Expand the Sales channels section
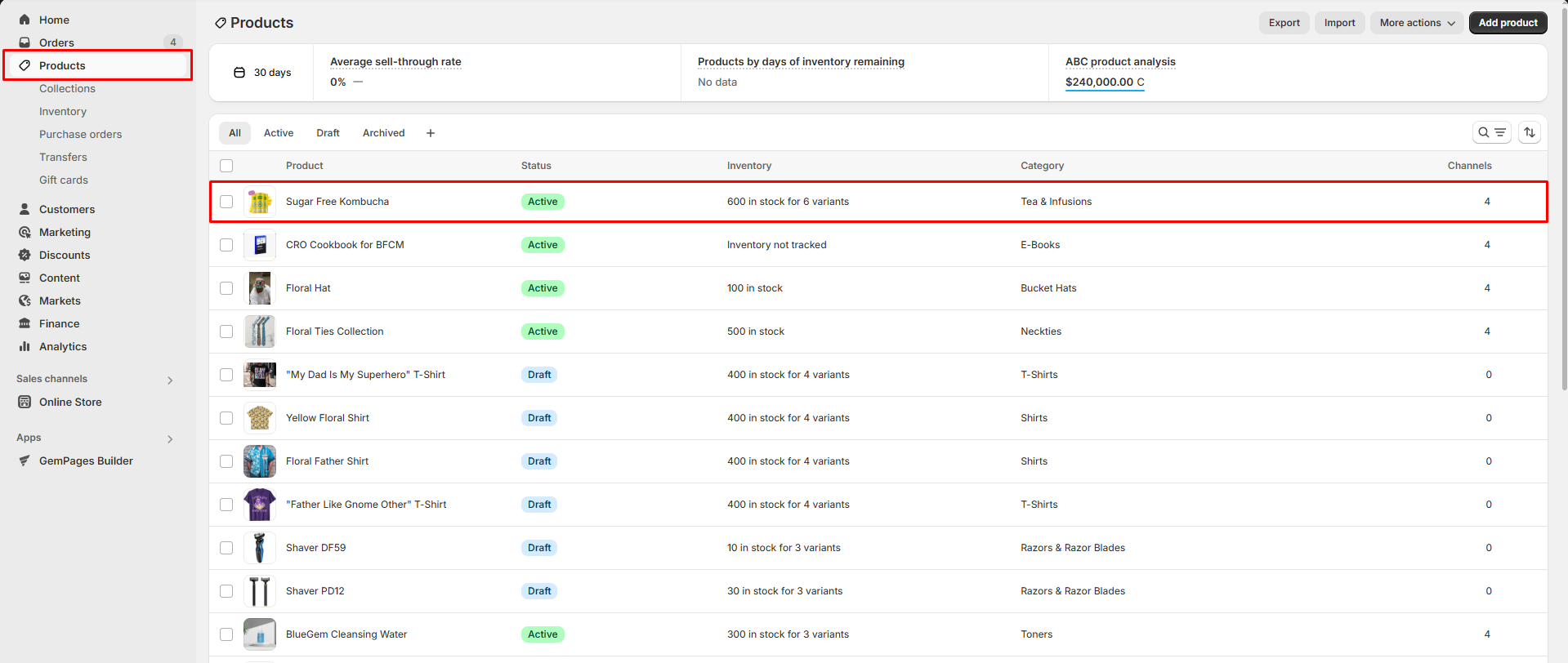 tap(170, 380)
